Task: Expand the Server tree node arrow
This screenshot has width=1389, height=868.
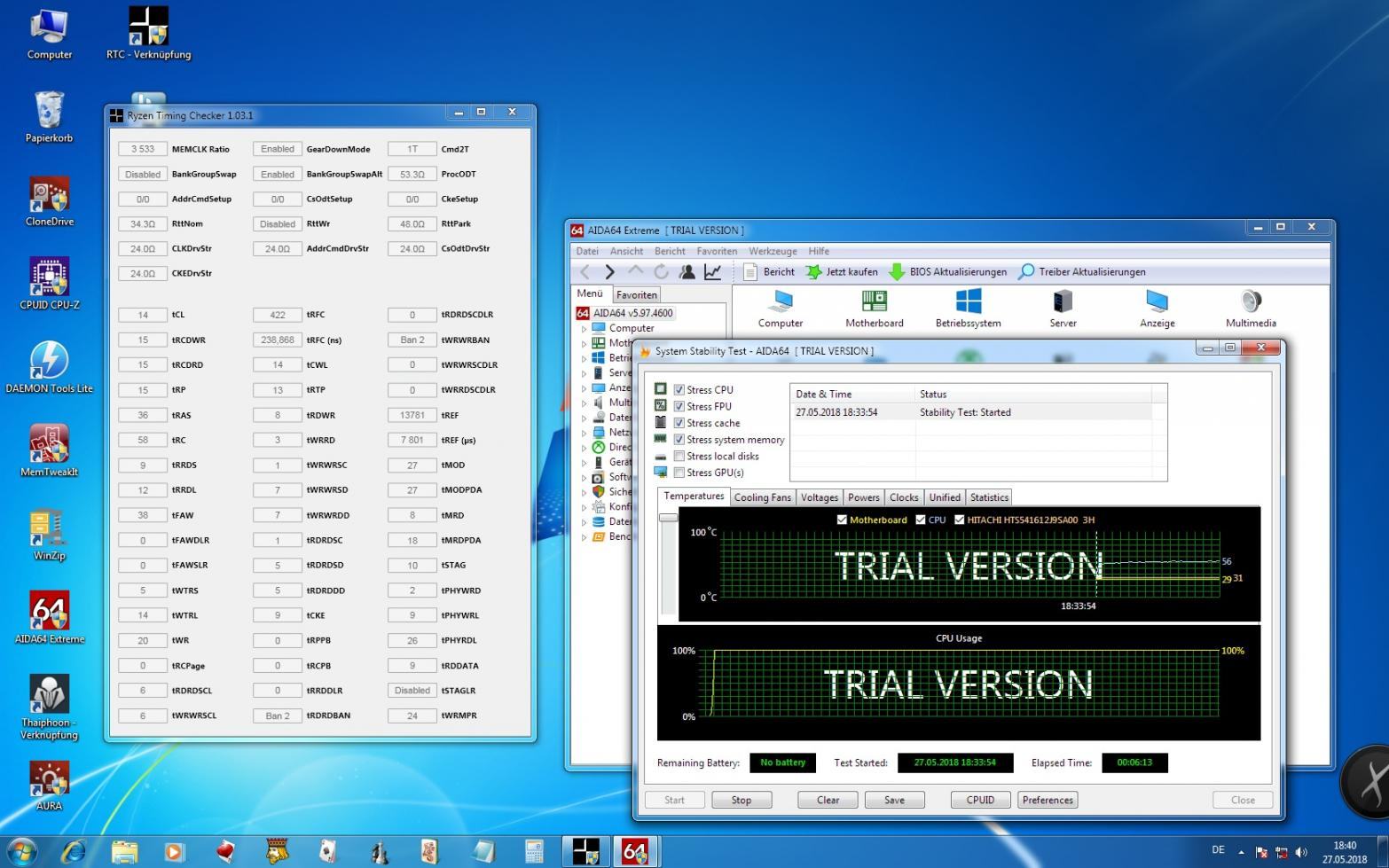Action: pos(584,373)
